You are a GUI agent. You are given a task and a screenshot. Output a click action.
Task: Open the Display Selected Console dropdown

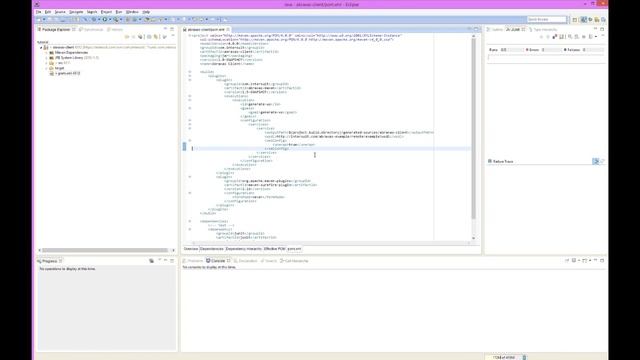pos(579,260)
